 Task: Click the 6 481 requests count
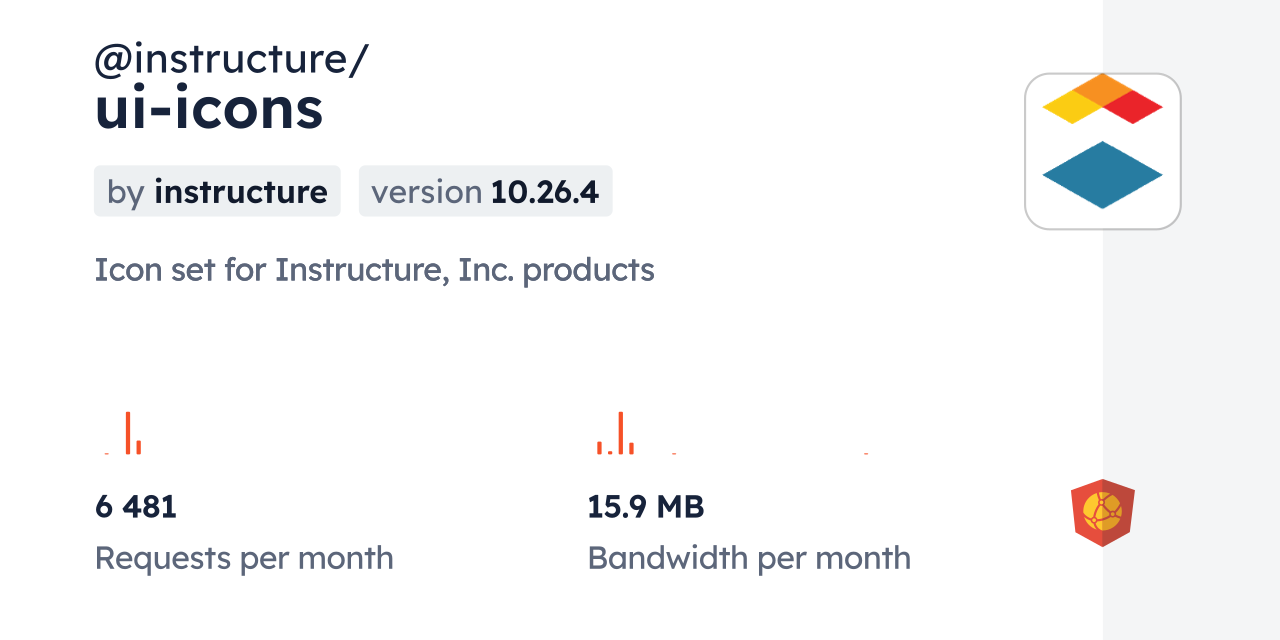(x=136, y=507)
